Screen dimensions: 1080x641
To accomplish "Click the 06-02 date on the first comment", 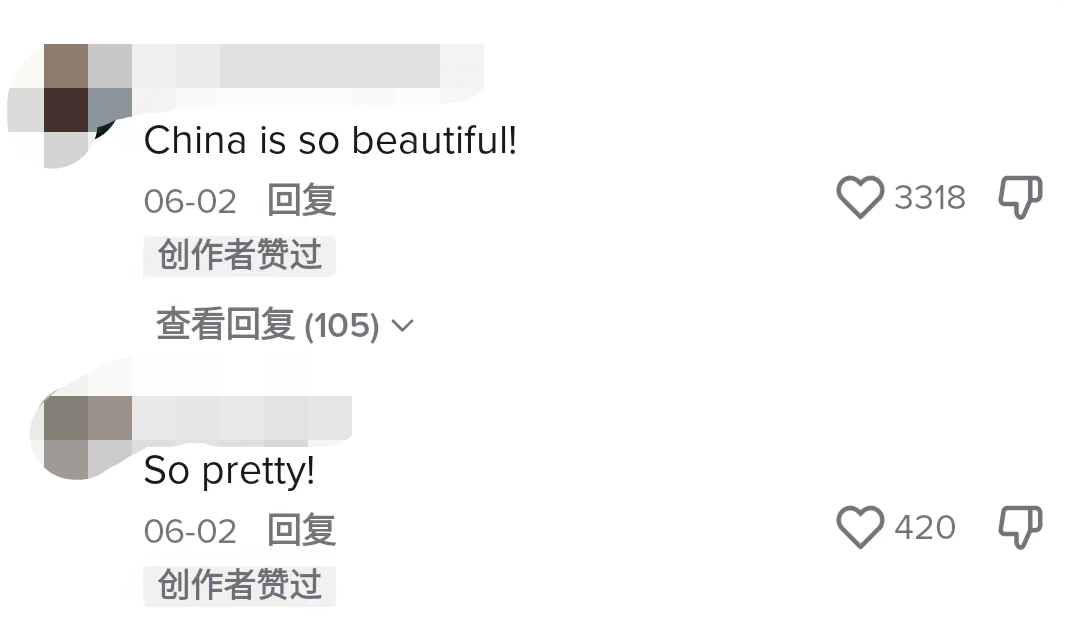I will pyautogui.click(x=190, y=201).
